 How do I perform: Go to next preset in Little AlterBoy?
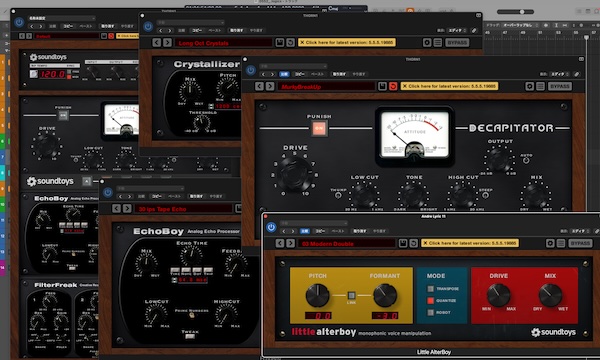tap(291, 243)
